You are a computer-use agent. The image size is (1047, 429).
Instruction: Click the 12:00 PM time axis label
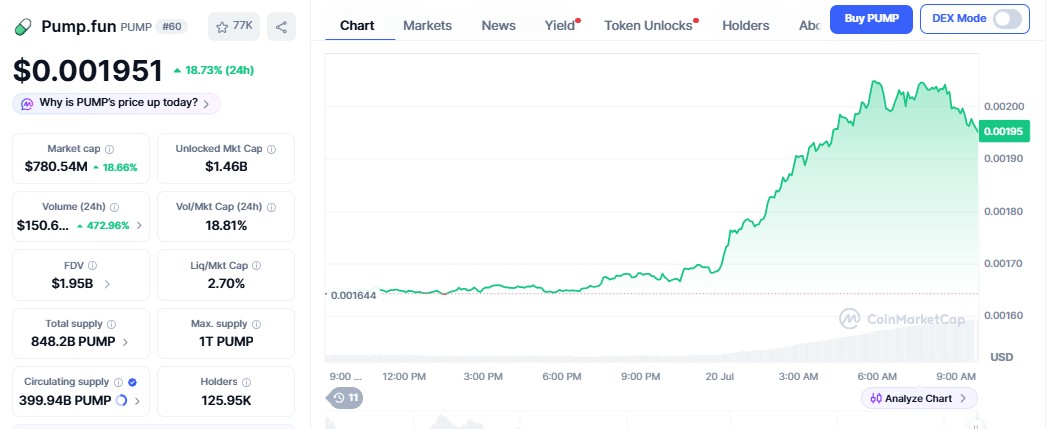(404, 377)
